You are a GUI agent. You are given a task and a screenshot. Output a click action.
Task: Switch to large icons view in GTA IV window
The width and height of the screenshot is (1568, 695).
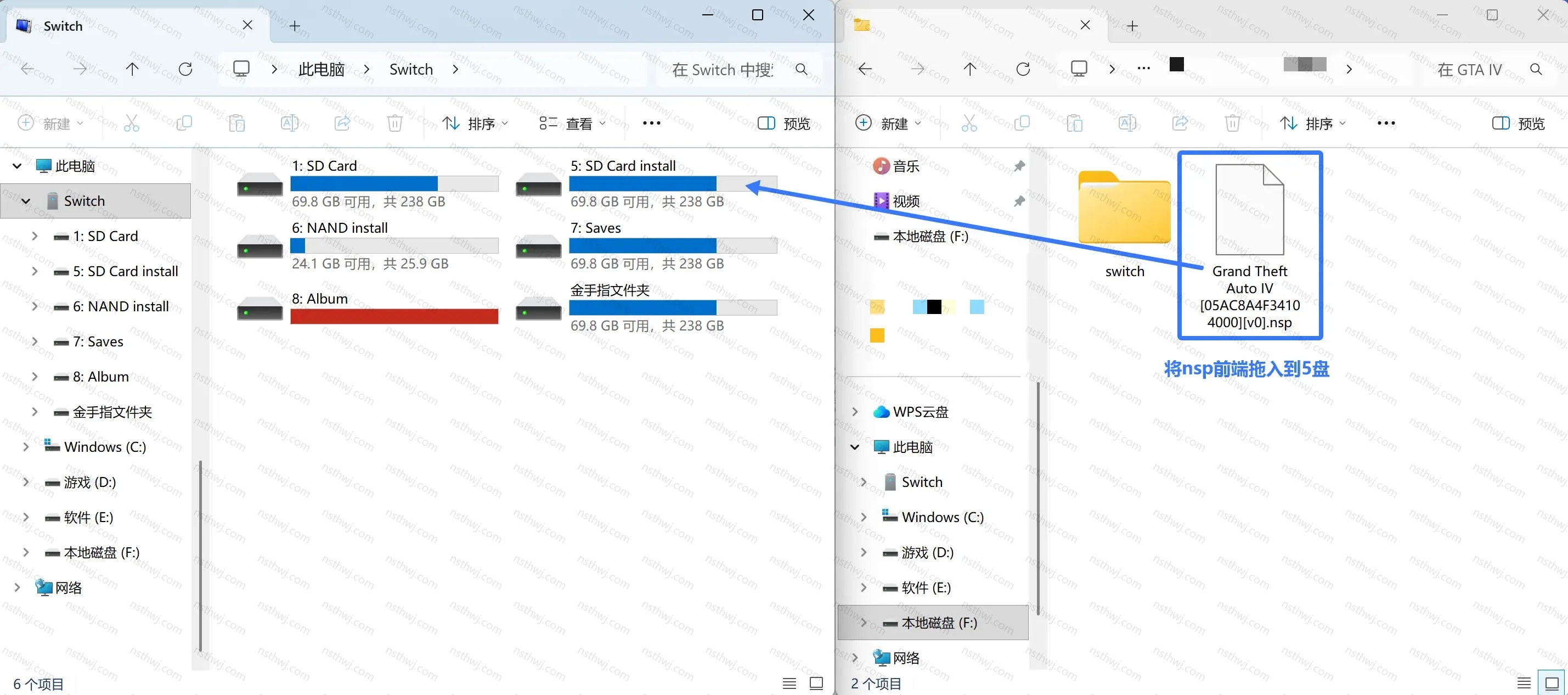[x=1552, y=683]
